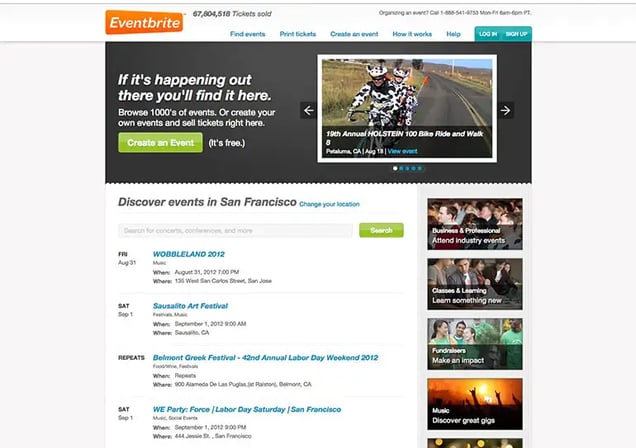Image resolution: width=636 pixels, height=448 pixels.
Task: Click the green Search button
Action: [x=381, y=230]
